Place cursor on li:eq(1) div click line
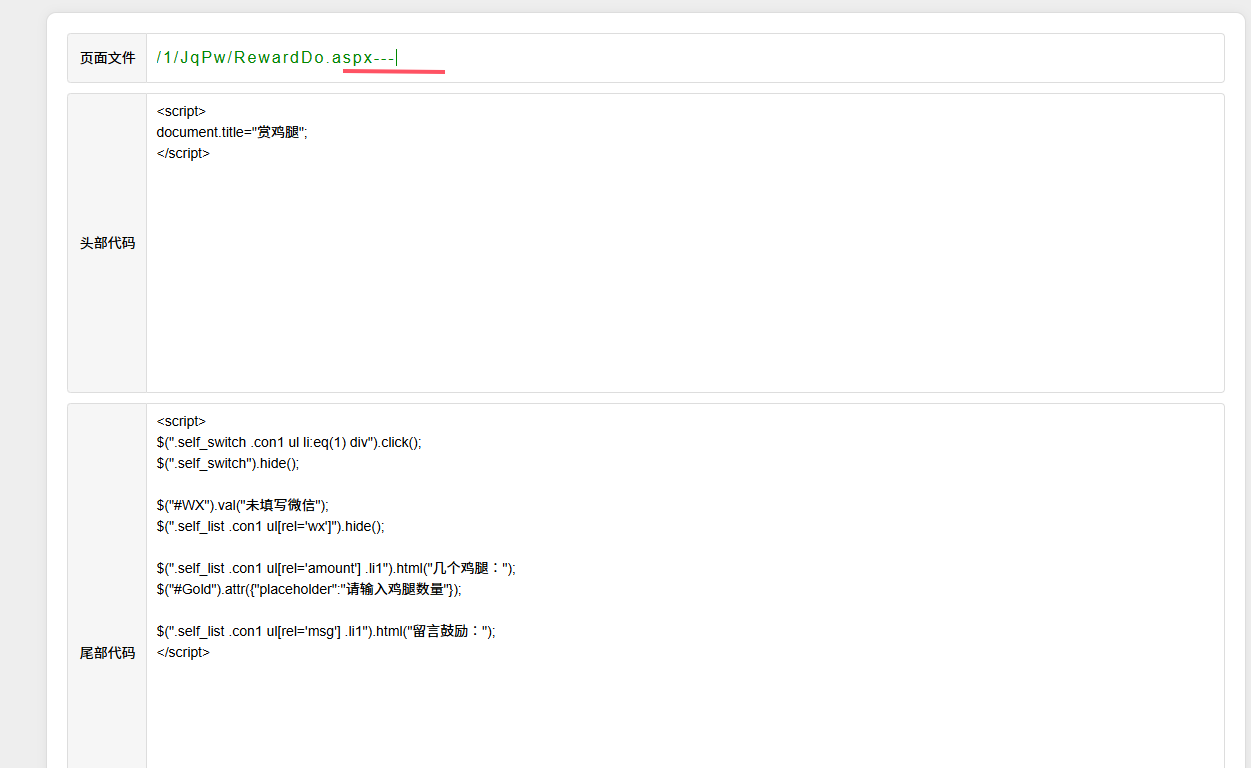The height and width of the screenshot is (768, 1251). point(288,442)
